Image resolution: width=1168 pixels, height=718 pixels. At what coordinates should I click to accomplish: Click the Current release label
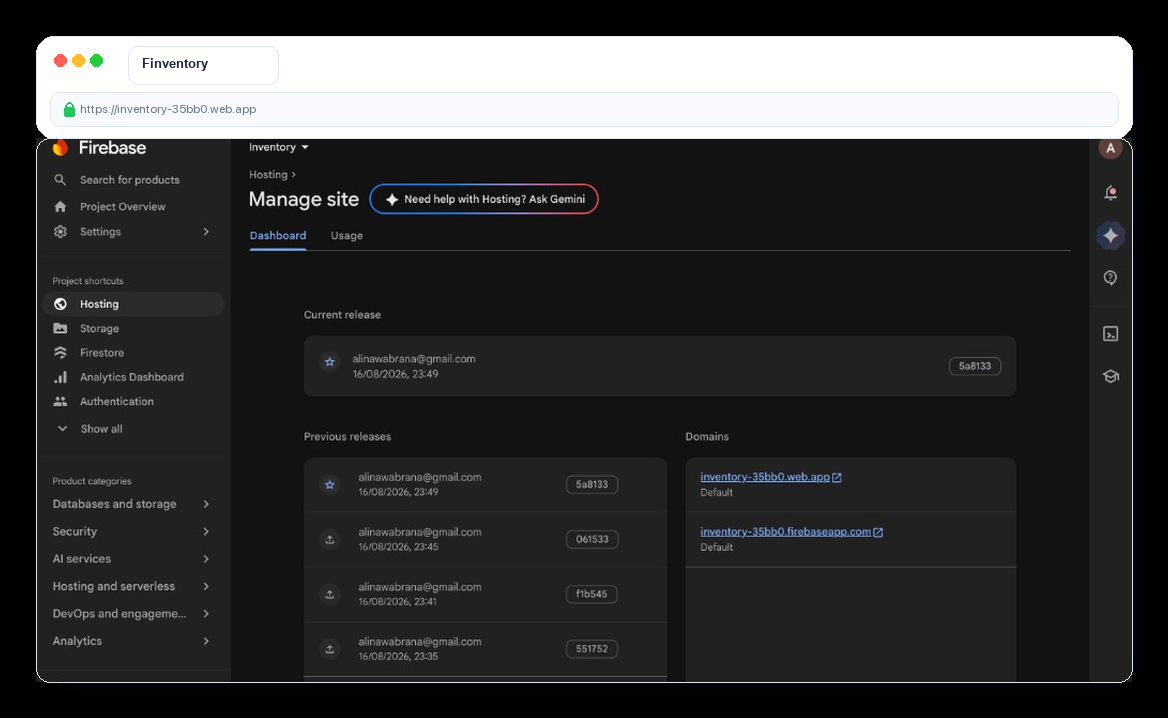pos(342,315)
